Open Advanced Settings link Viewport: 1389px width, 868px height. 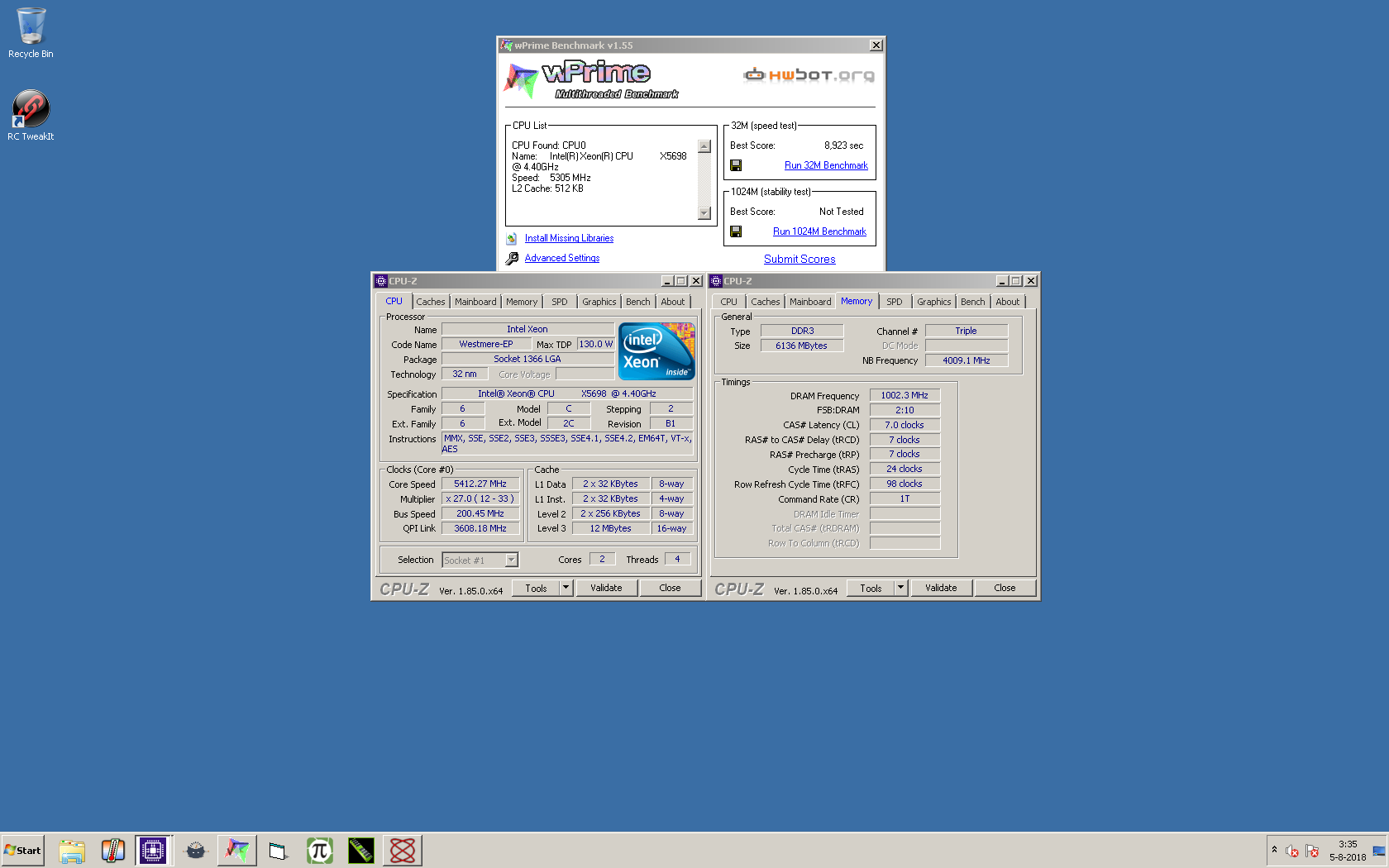coord(562,258)
